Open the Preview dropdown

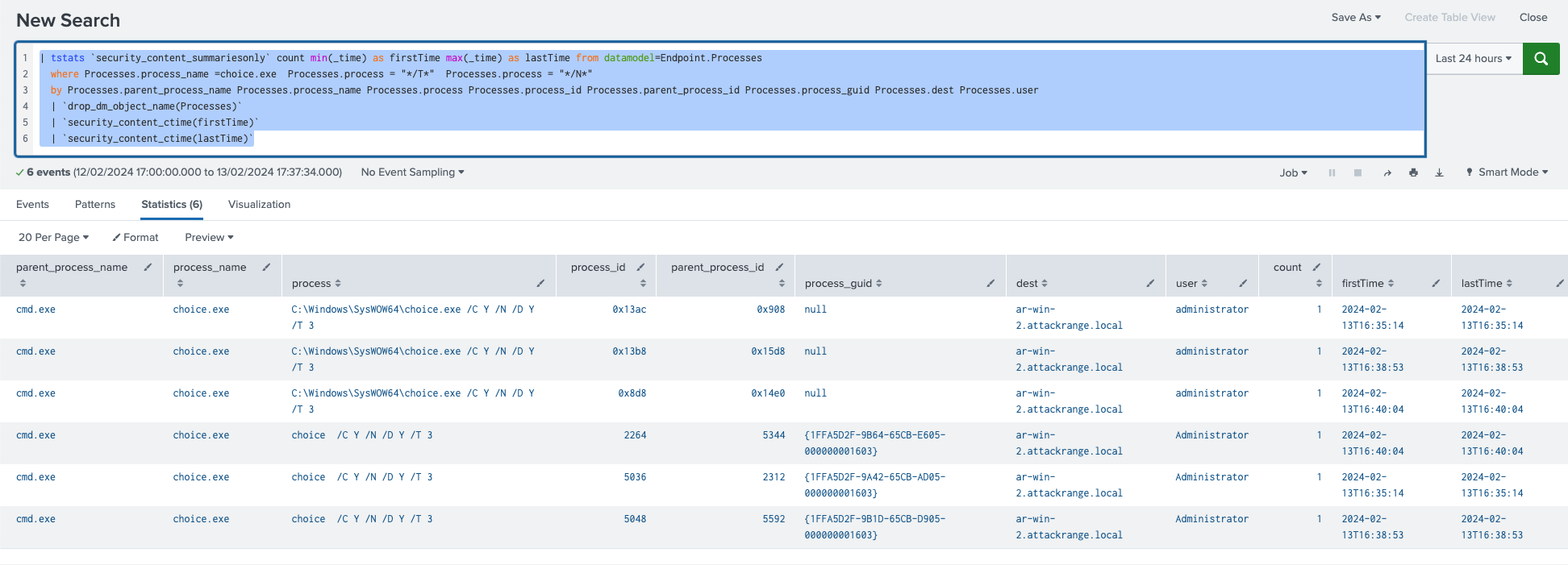pyautogui.click(x=209, y=238)
